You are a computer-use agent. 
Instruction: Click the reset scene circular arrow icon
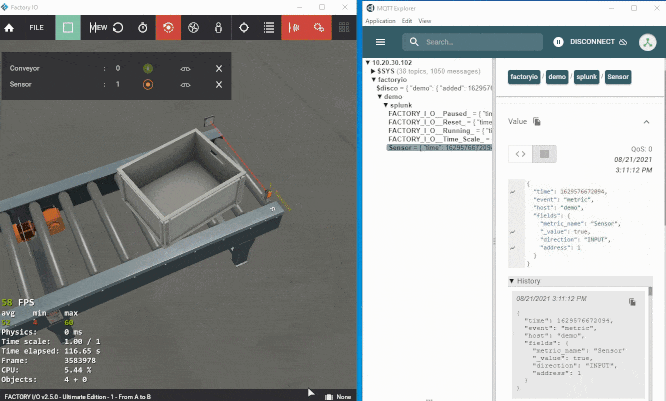coord(118,28)
